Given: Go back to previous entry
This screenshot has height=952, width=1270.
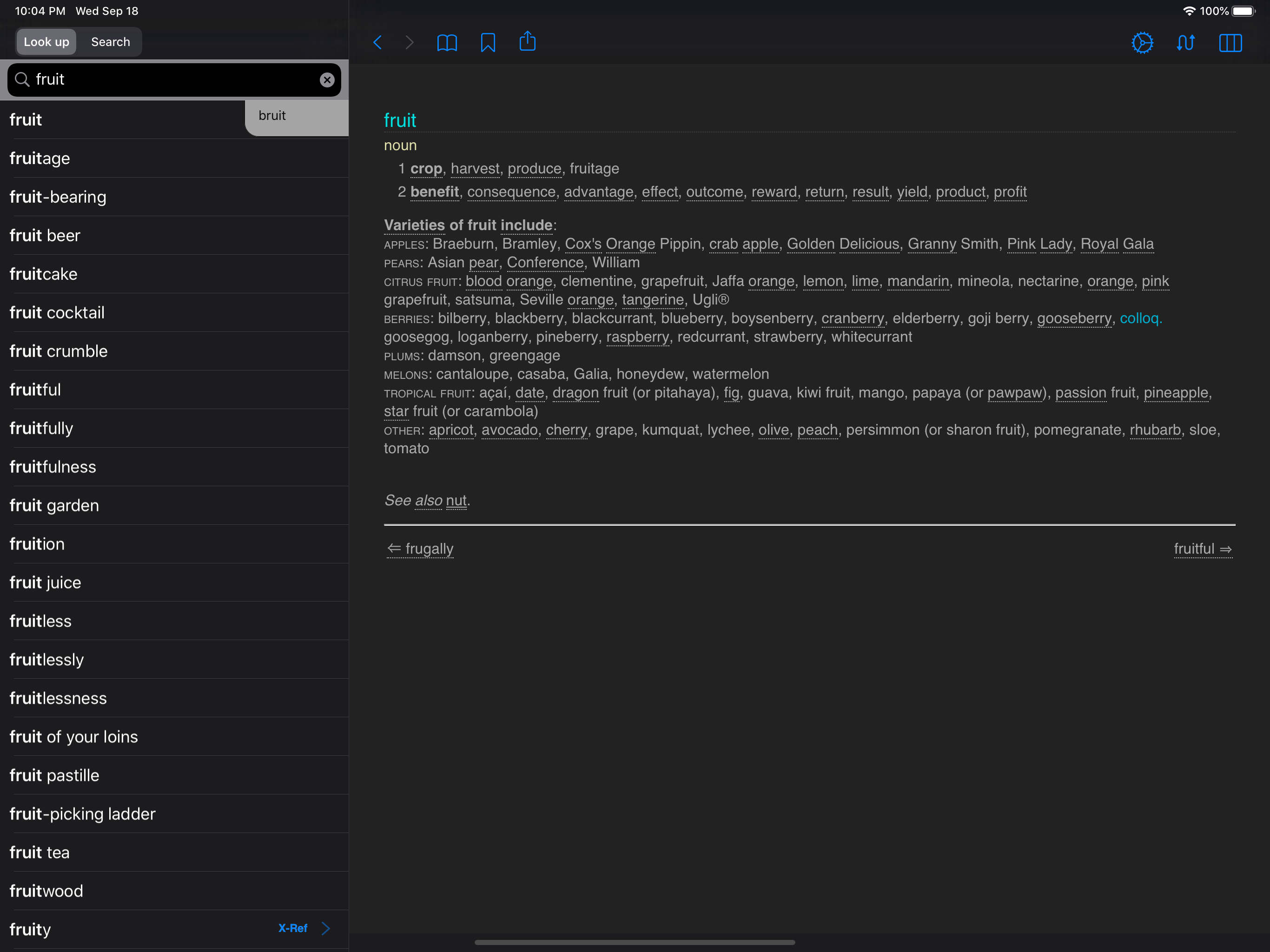Looking at the screenshot, I should [377, 42].
